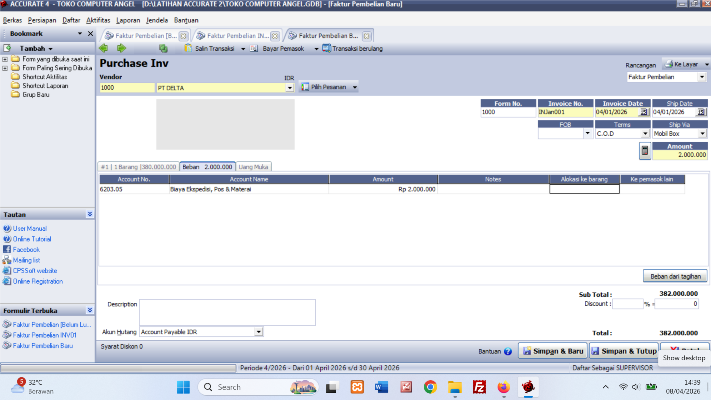Viewport: 711px width, 400px height.
Task: Switch to the Uang Muka tab
Action: click(253, 167)
